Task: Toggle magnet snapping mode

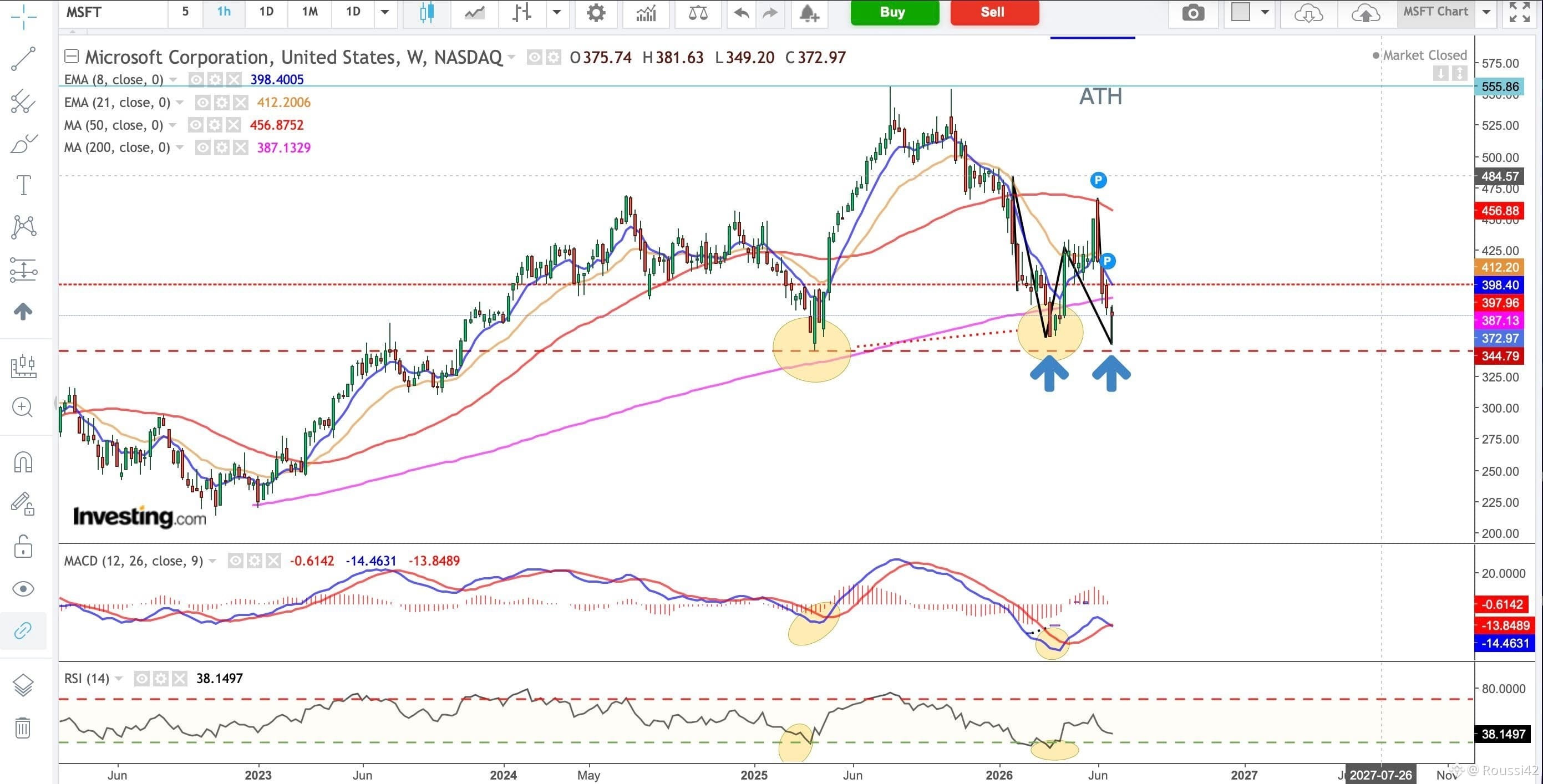Action: [23, 462]
